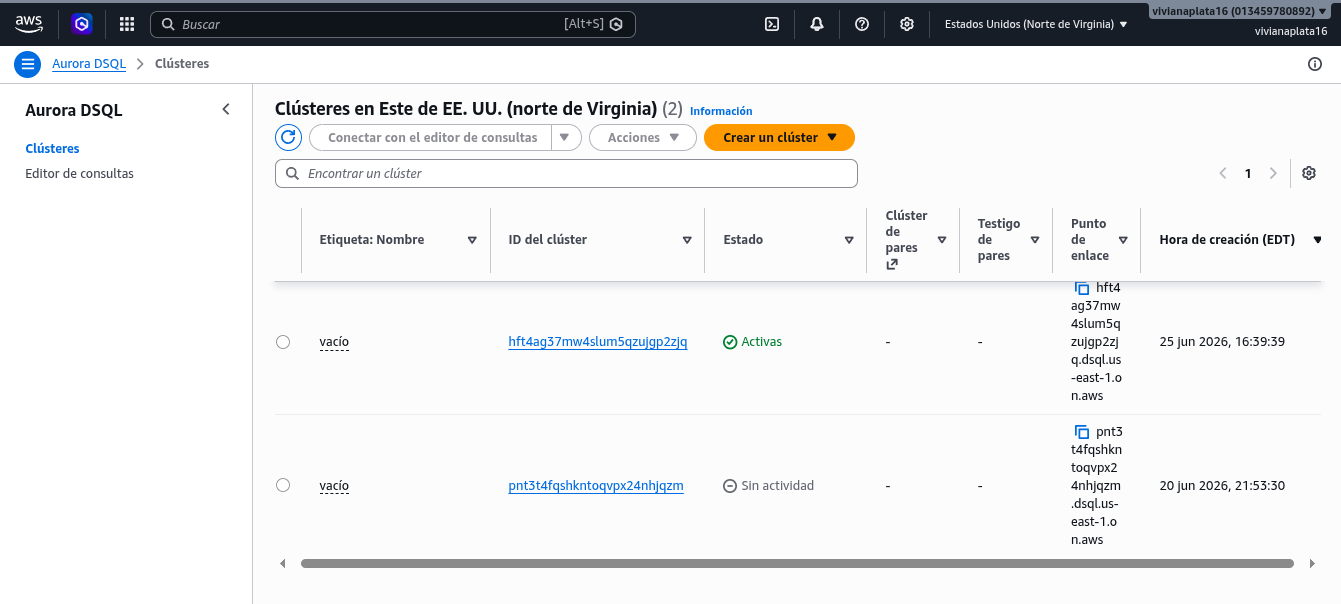Viewport: 1341px width, 604px height.
Task: Open Crear un clúster dropdown
Action: point(779,137)
